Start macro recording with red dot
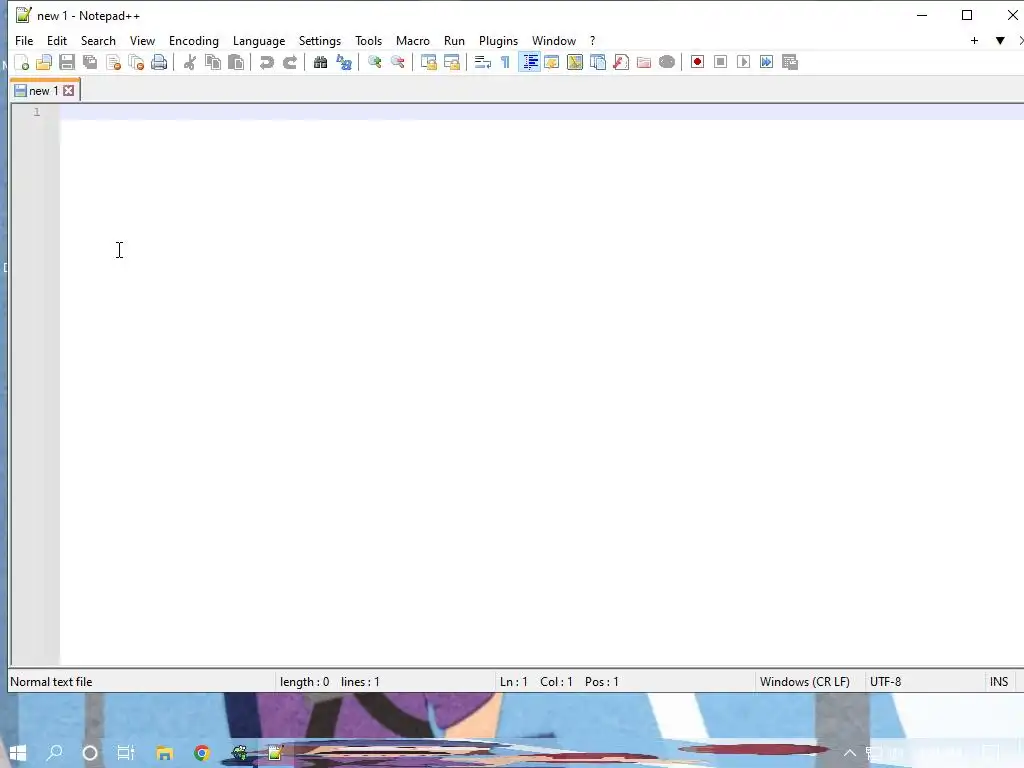The width and height of the screenshot is (1024, 768). [697, 63]
